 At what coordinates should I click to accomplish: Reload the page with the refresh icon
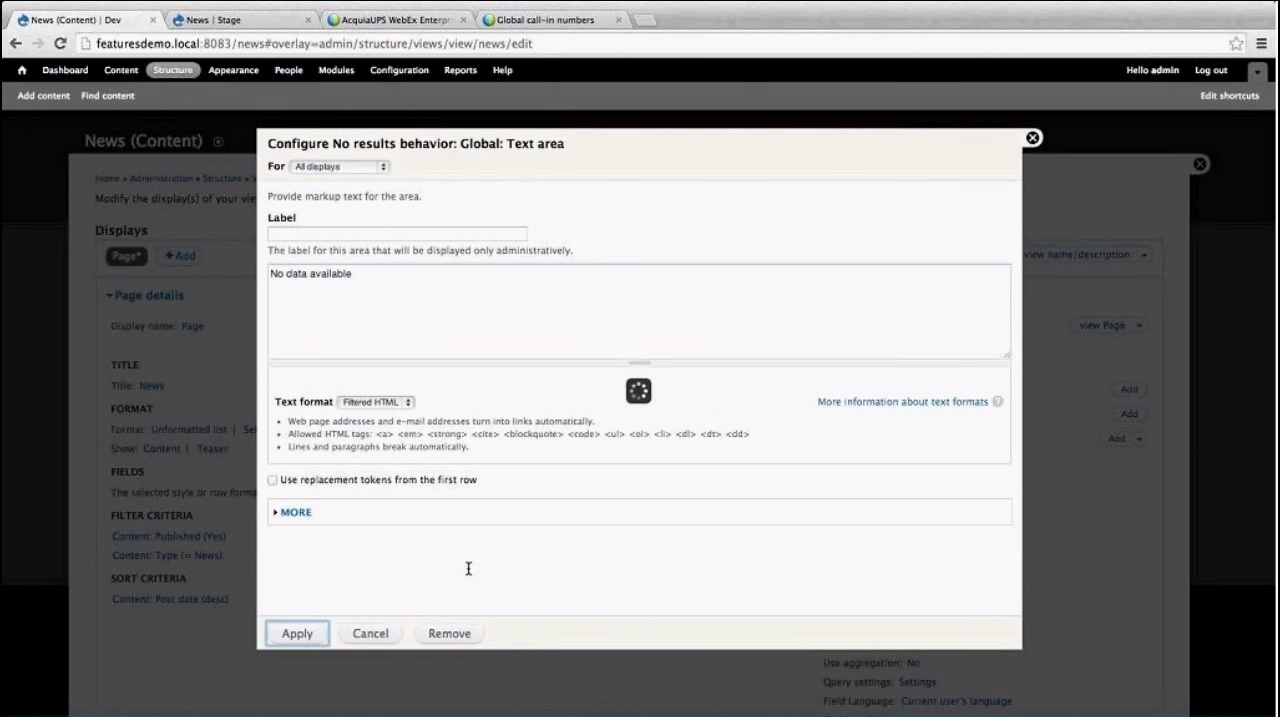coord(60,43)
